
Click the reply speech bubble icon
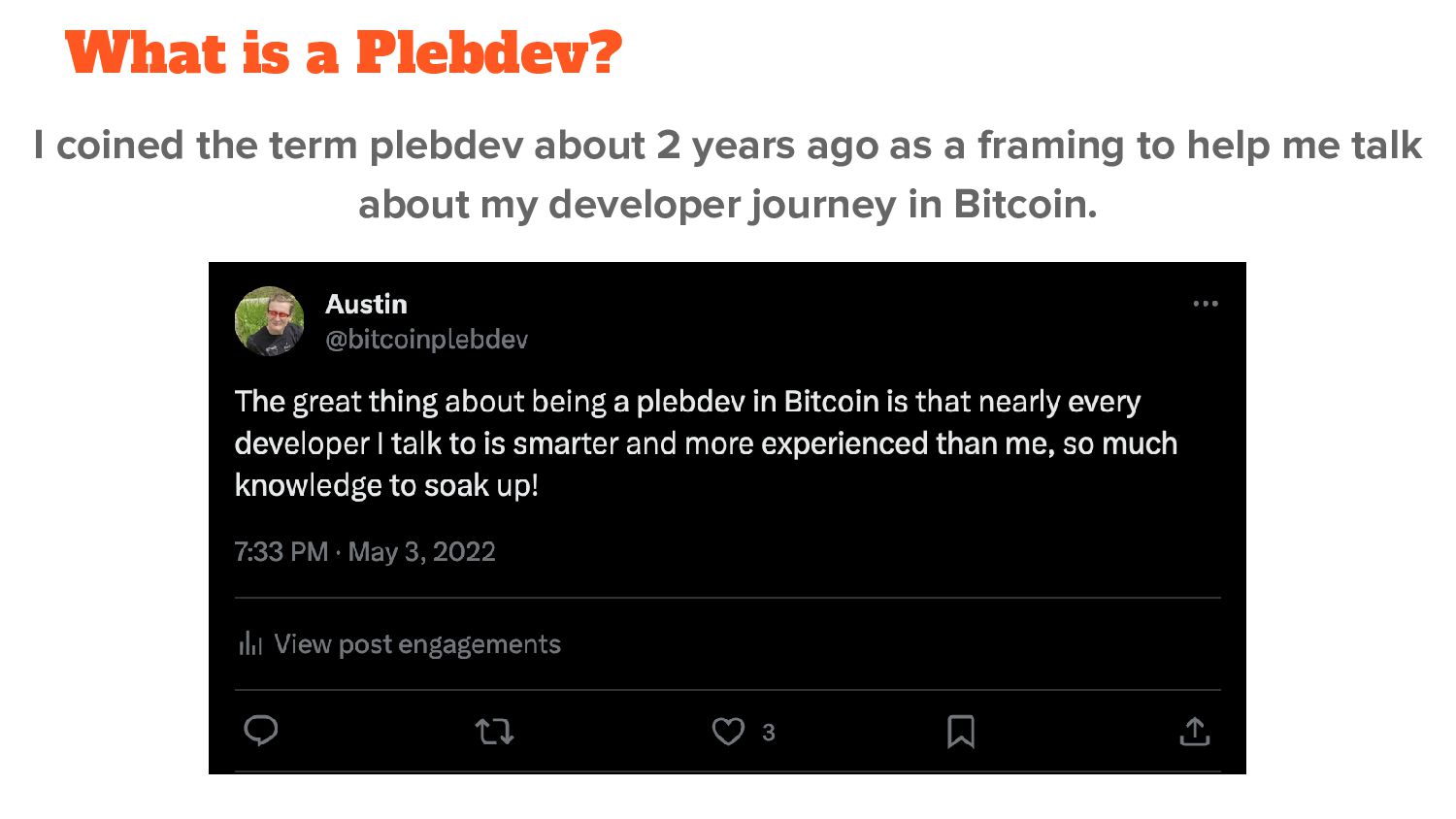pos(260,731)
